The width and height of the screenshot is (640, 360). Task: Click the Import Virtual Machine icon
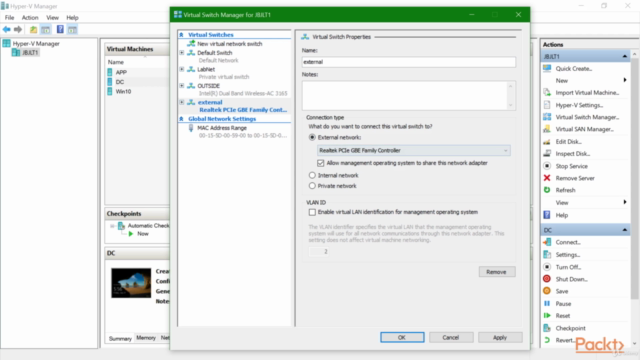click(547, 93)
